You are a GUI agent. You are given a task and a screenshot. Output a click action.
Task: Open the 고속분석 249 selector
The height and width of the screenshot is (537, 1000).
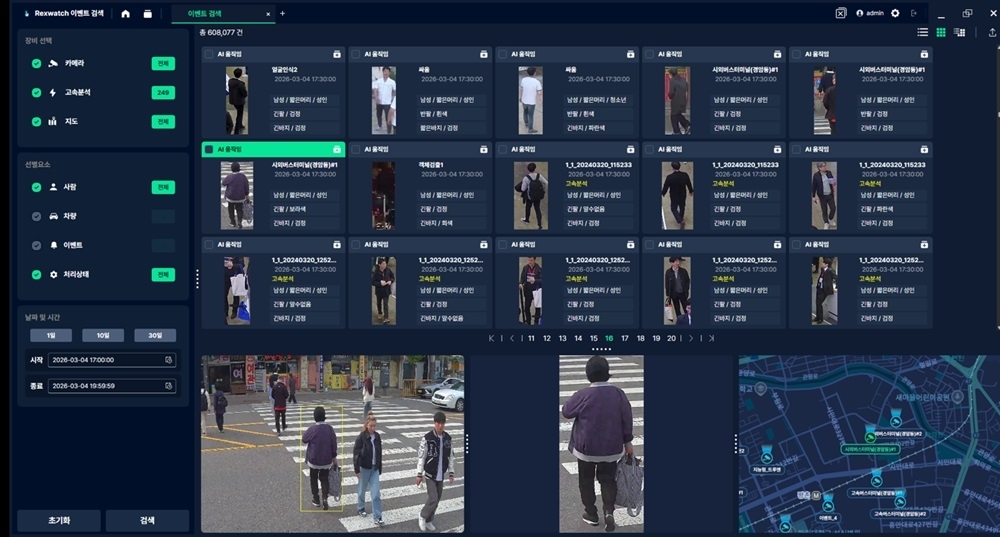coord(163,93)
